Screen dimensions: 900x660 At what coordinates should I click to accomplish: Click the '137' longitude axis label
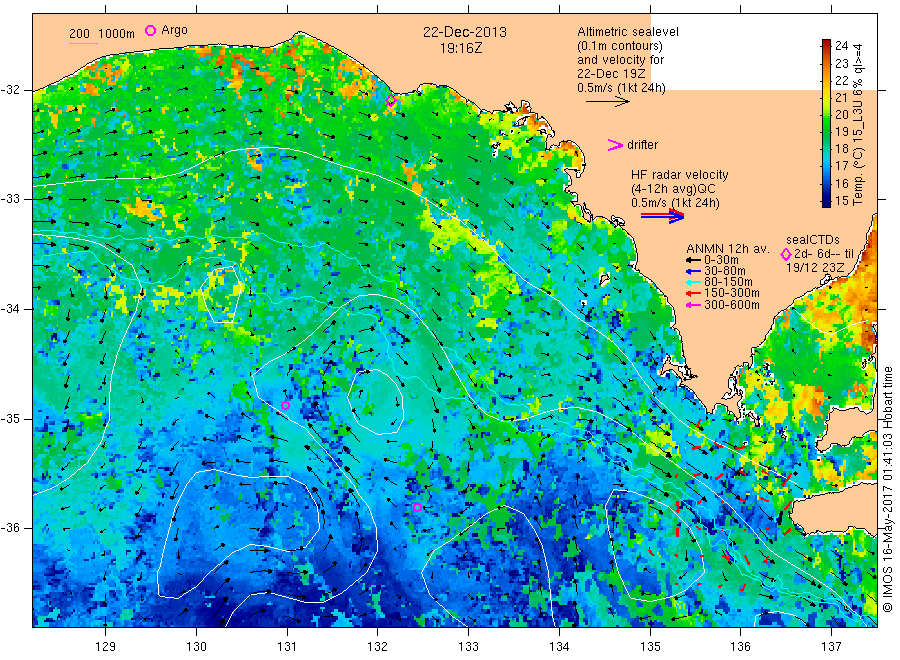(831, 647)
